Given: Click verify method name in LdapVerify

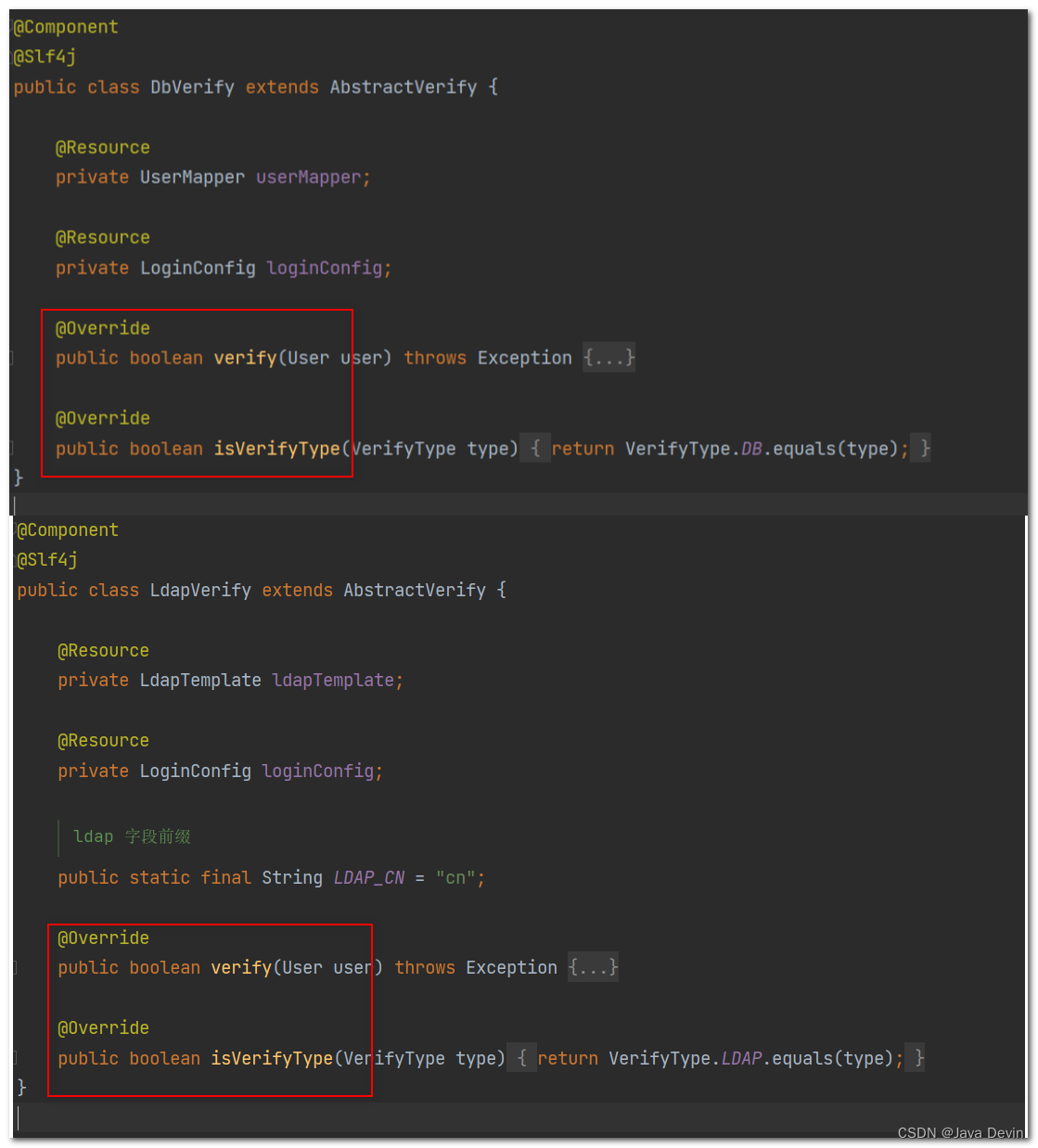Looking at the screenshot, I should (x=241, y=968).
